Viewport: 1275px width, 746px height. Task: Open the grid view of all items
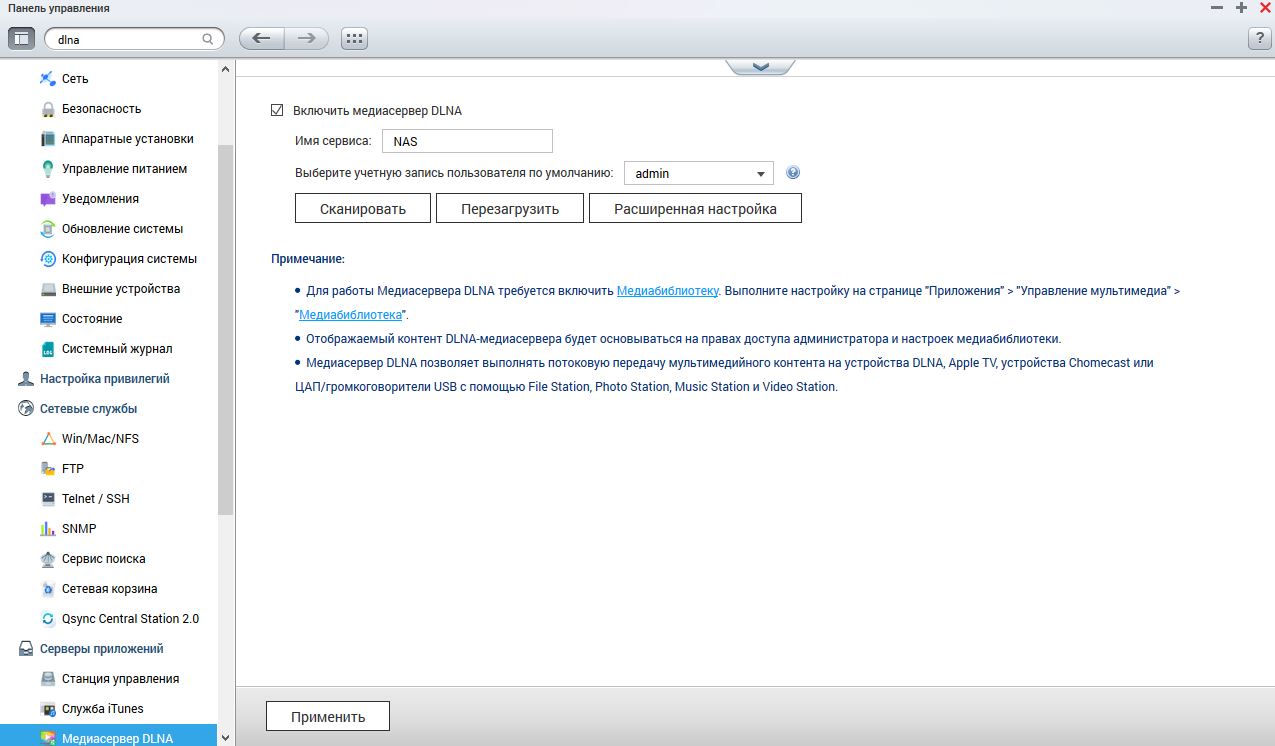click(354, 39)
